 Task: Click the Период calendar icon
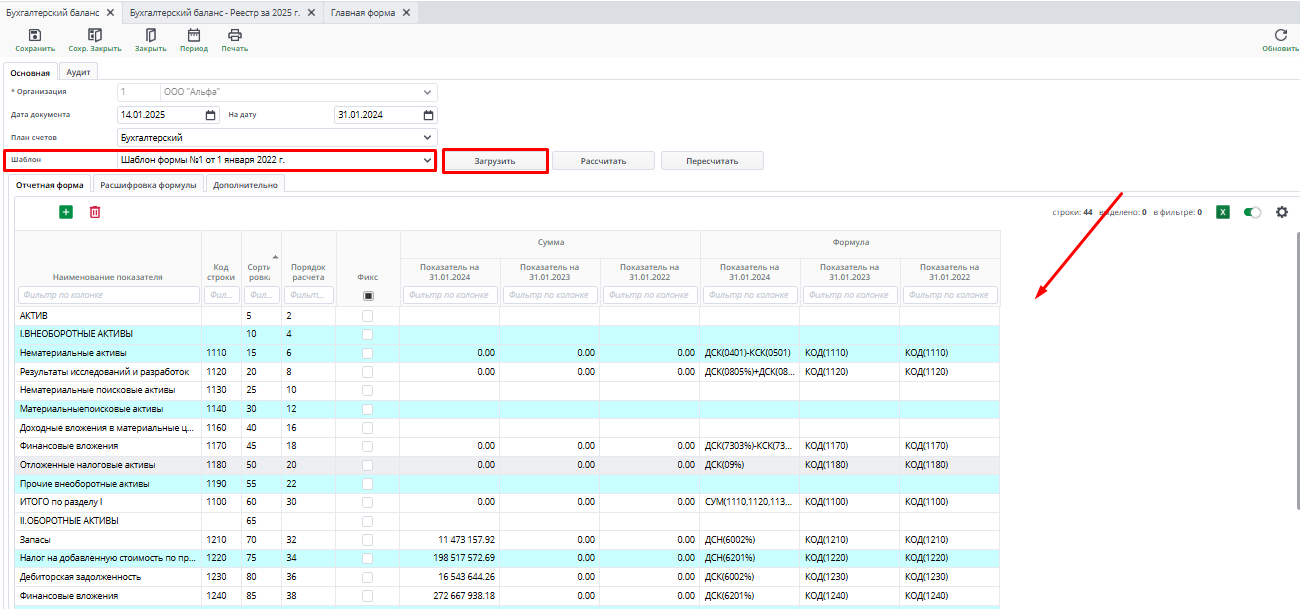click(x=194, y=35)
